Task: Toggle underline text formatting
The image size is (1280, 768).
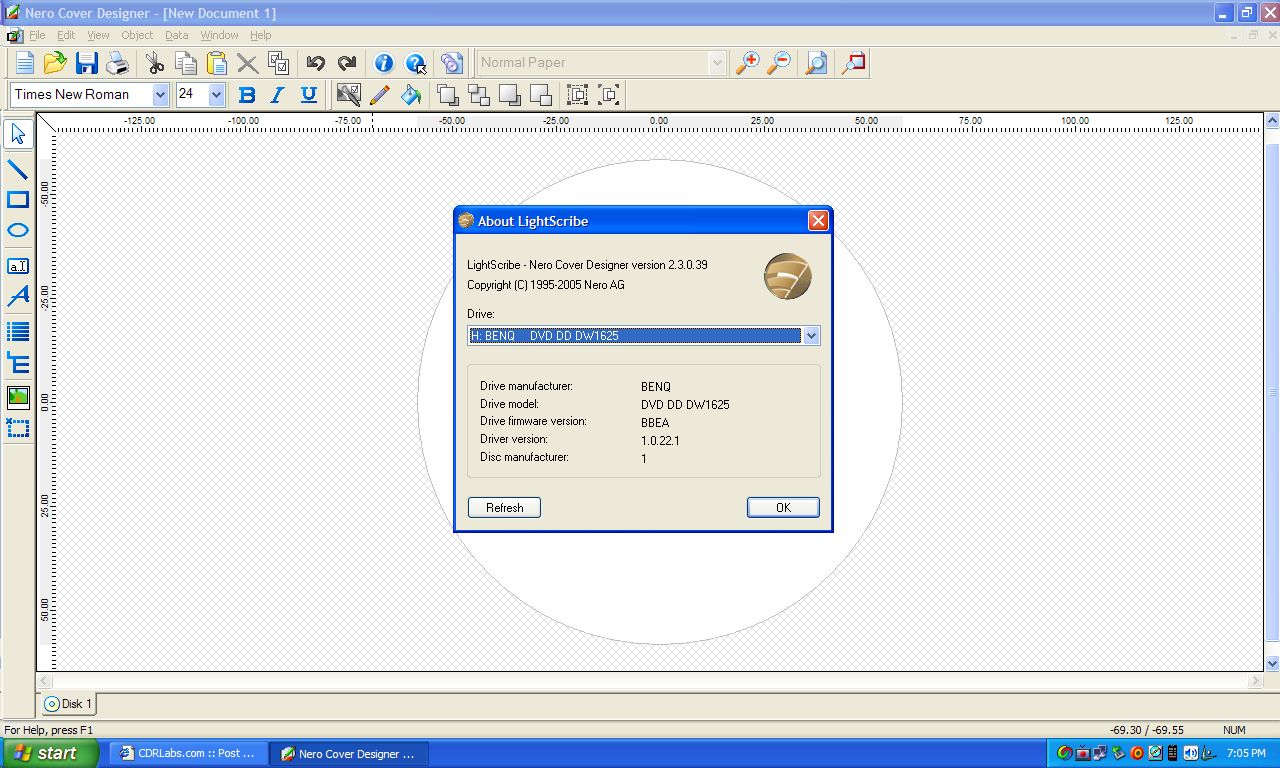Action: 309,95
